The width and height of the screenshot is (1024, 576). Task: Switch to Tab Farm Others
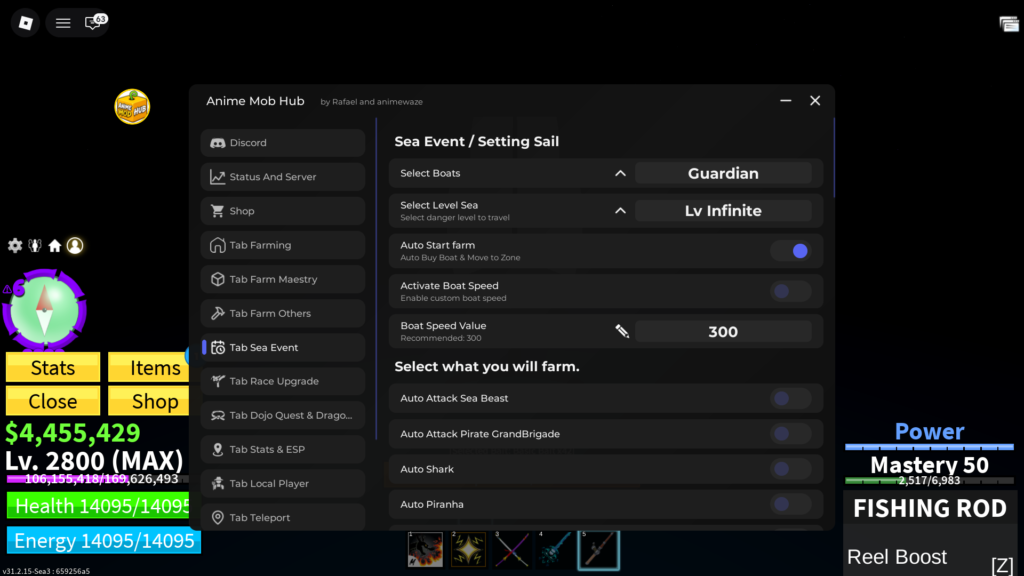coord(283,313)
